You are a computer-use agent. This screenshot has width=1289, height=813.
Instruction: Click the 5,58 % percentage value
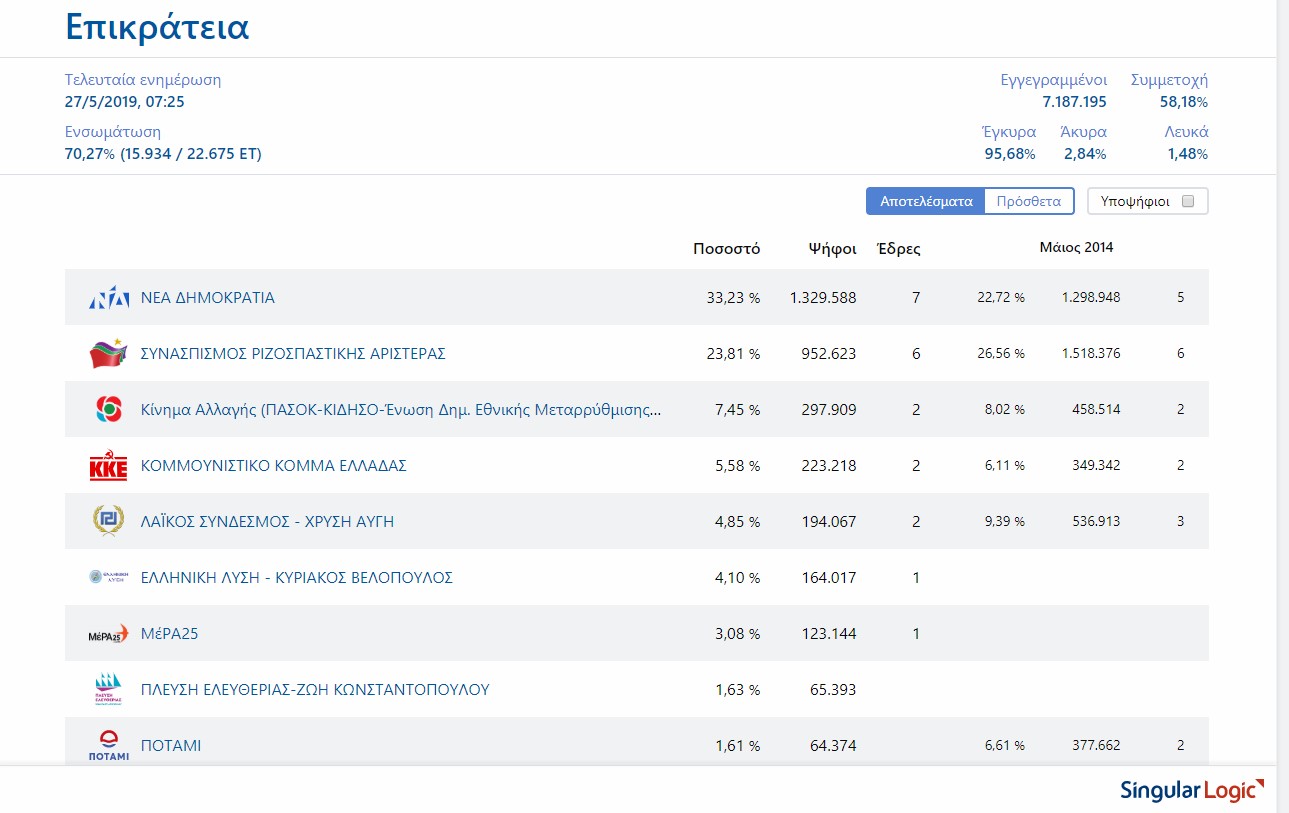(x=736, y=466)
